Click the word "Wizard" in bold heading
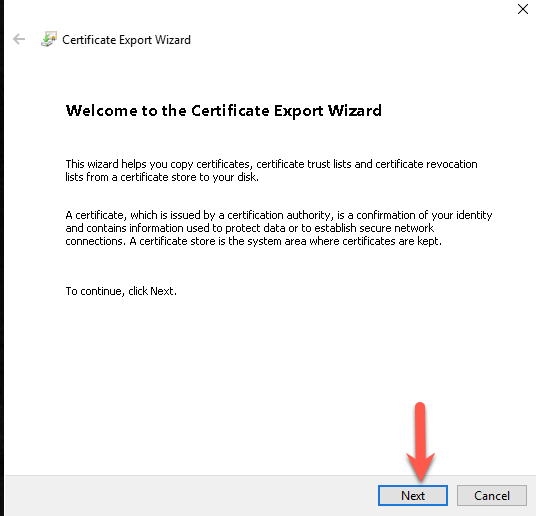 [354, 111]
